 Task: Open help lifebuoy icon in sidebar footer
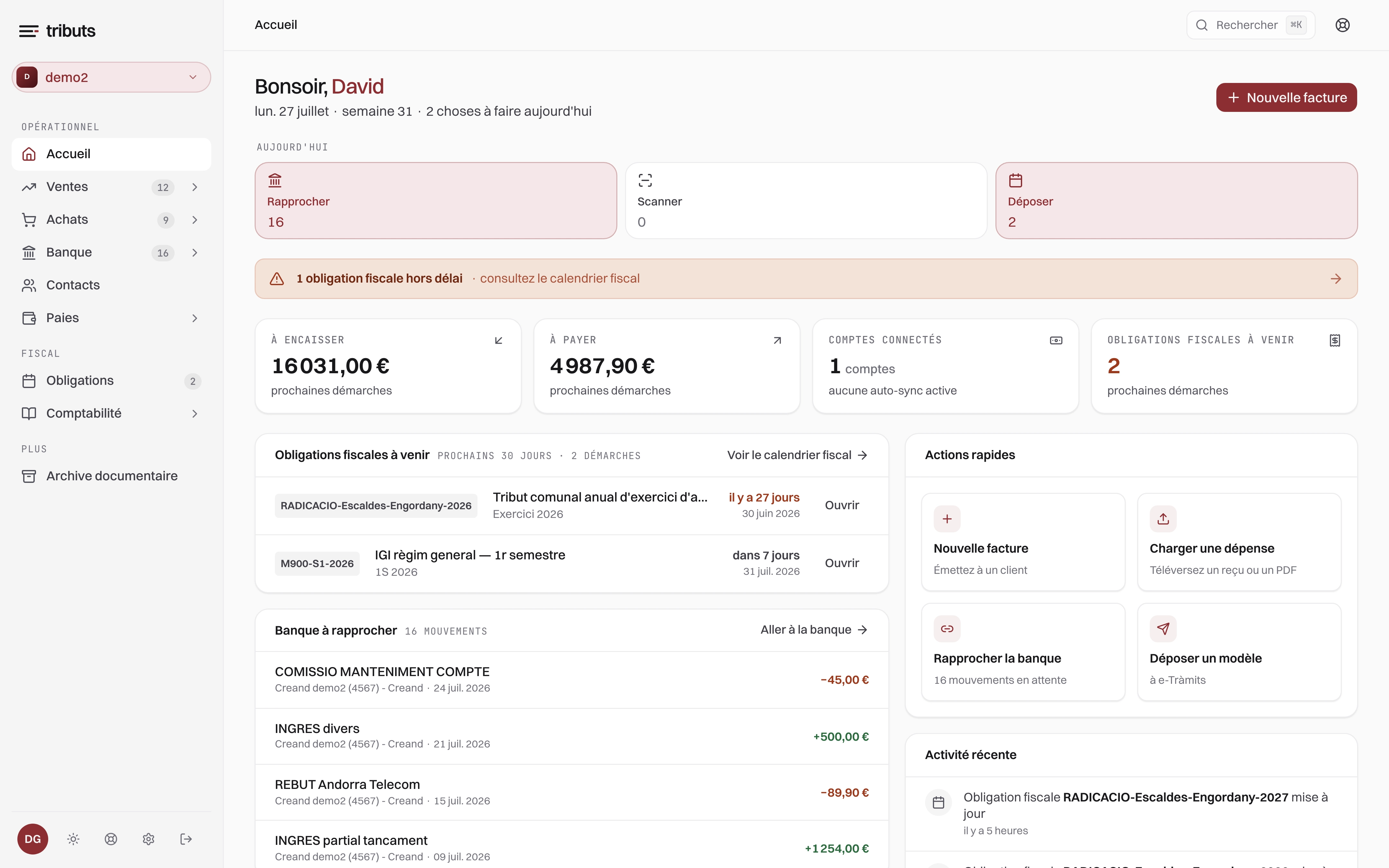click(111, 839)
